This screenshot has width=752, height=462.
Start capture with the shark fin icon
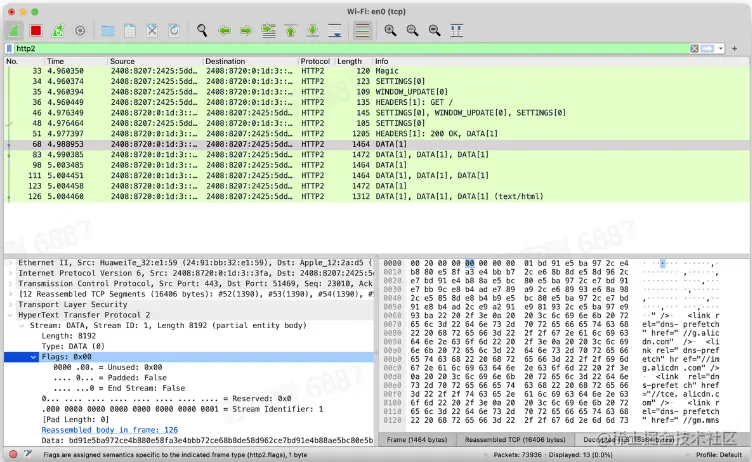[x=14, y=31]
